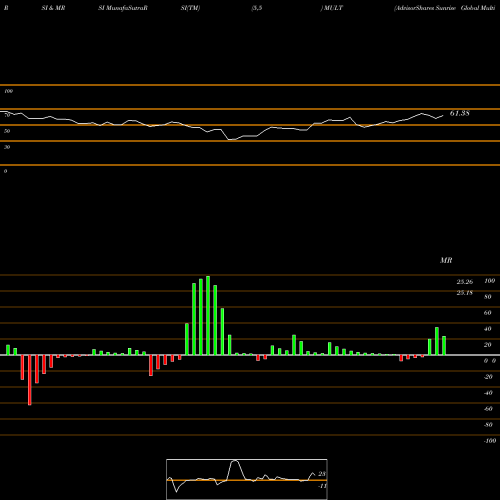Click the 25.26 value in MR panel

coord(465,282)
